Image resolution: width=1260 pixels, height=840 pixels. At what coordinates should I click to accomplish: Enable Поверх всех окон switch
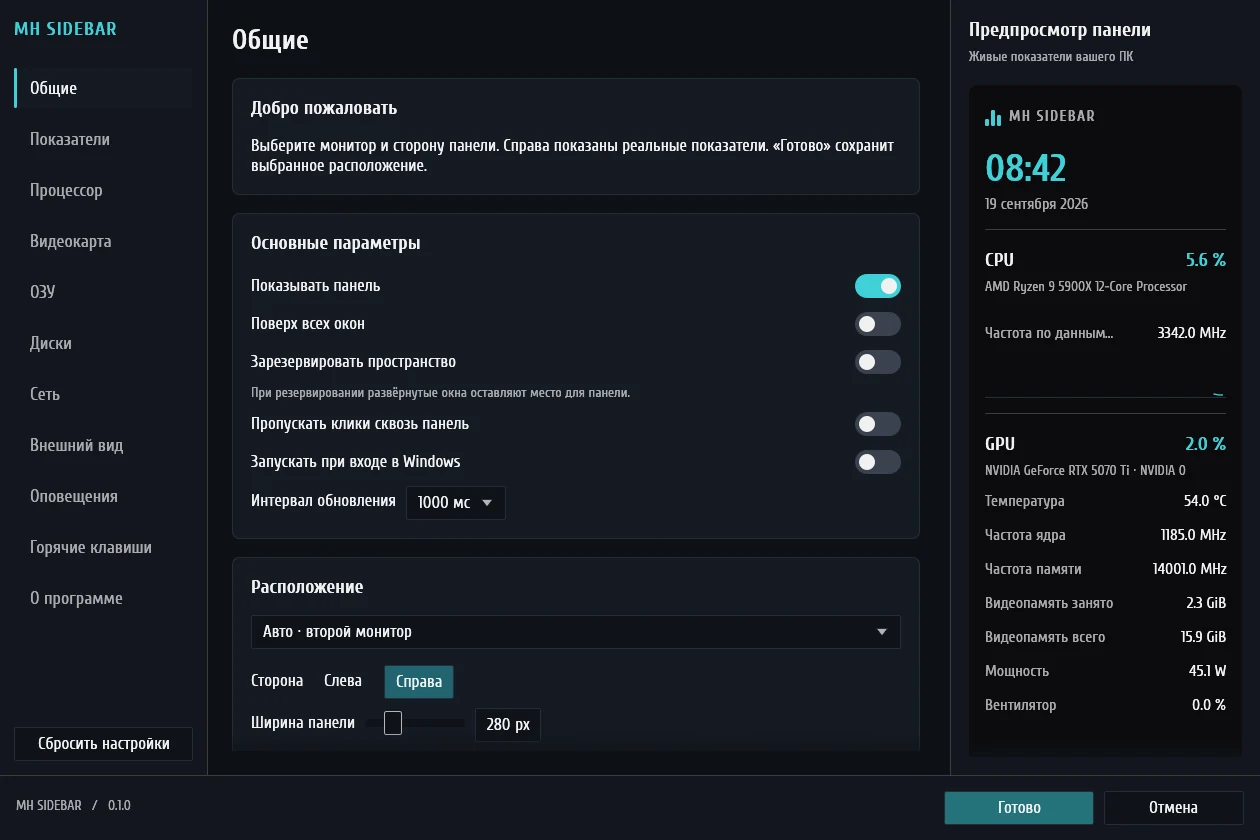(878, 324)
